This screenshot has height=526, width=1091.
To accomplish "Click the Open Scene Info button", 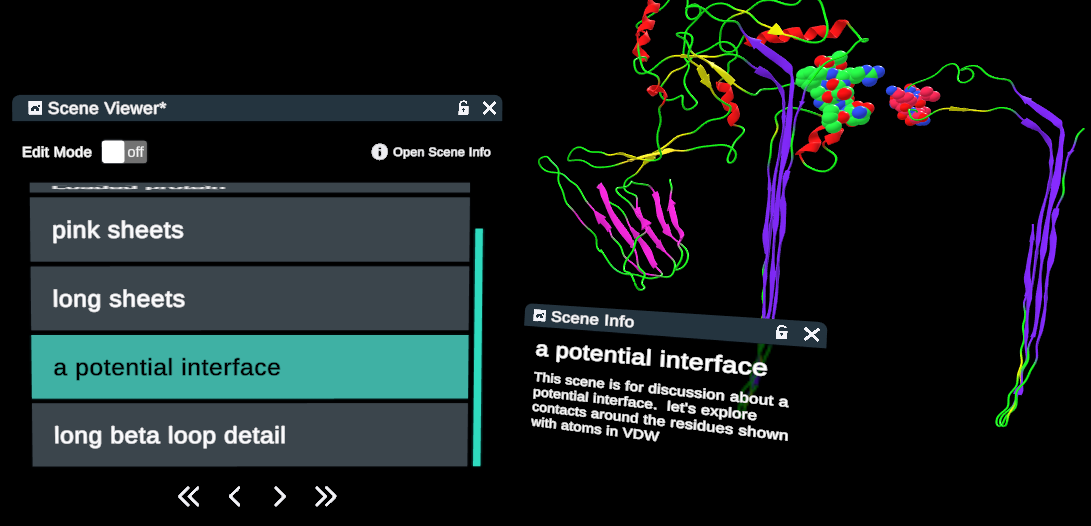I will click(x=431, y=152).
